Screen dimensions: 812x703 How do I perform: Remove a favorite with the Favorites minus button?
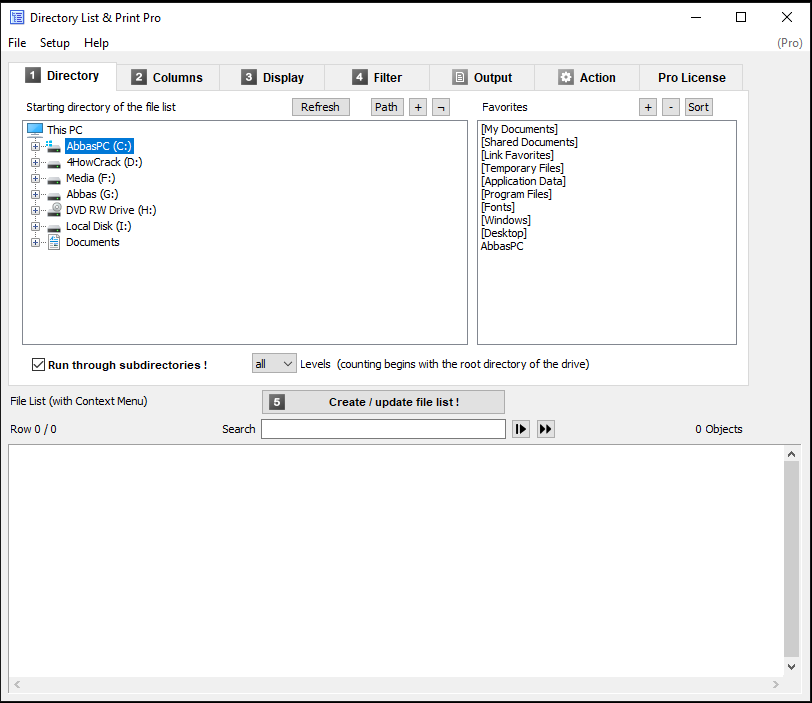(671, 107)
